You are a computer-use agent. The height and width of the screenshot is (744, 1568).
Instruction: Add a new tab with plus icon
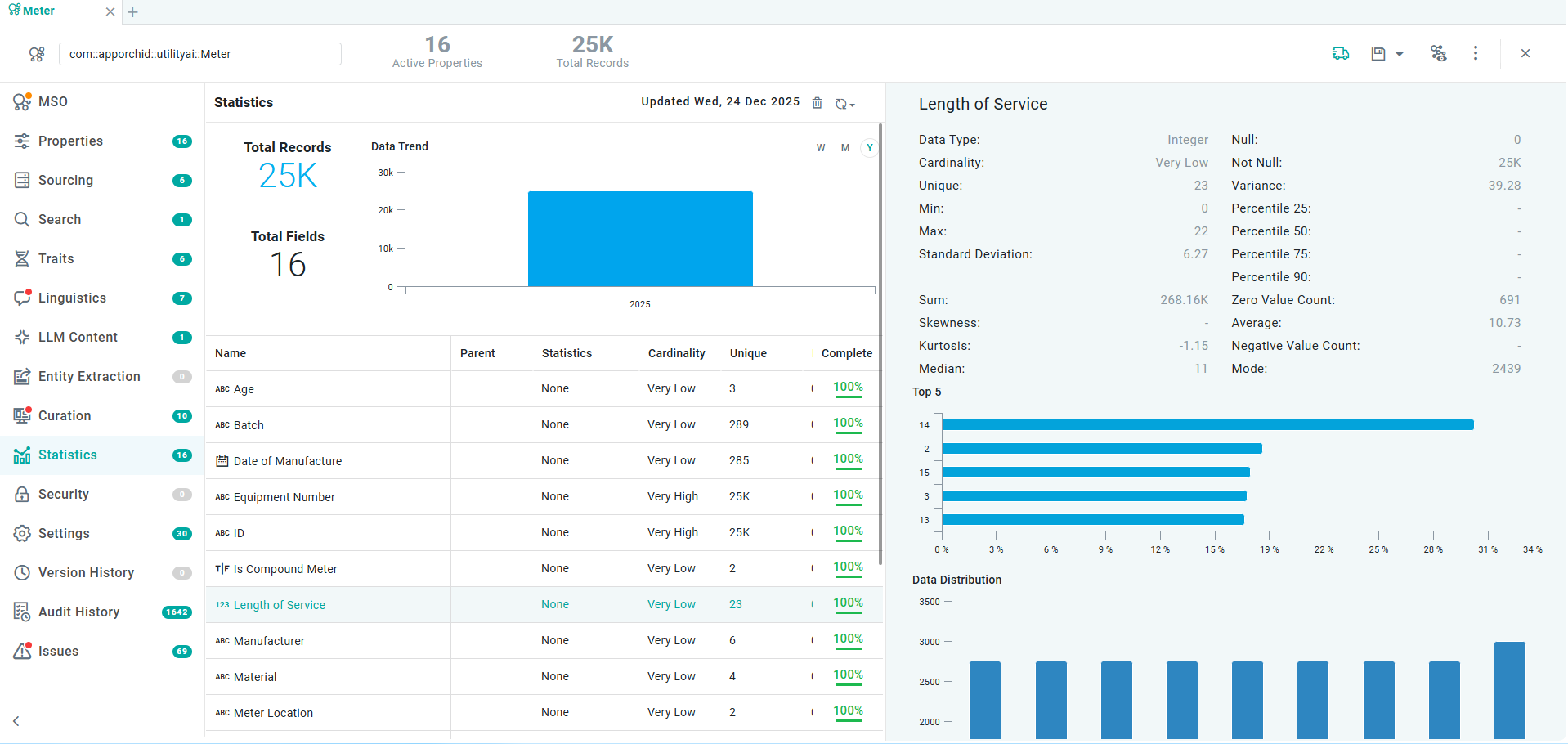[x=133, y=12]
